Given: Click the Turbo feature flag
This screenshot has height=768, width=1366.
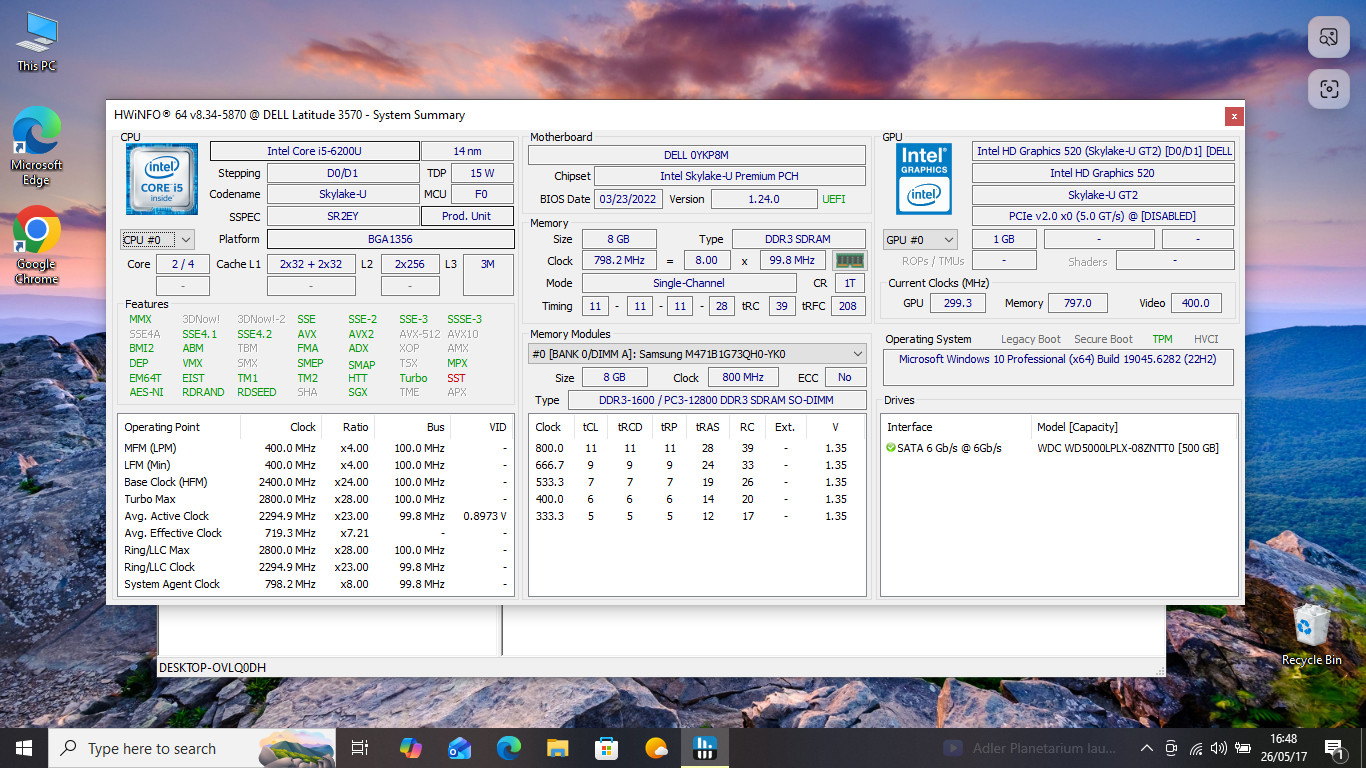Looking at the screenshot, I should point(413,378).
